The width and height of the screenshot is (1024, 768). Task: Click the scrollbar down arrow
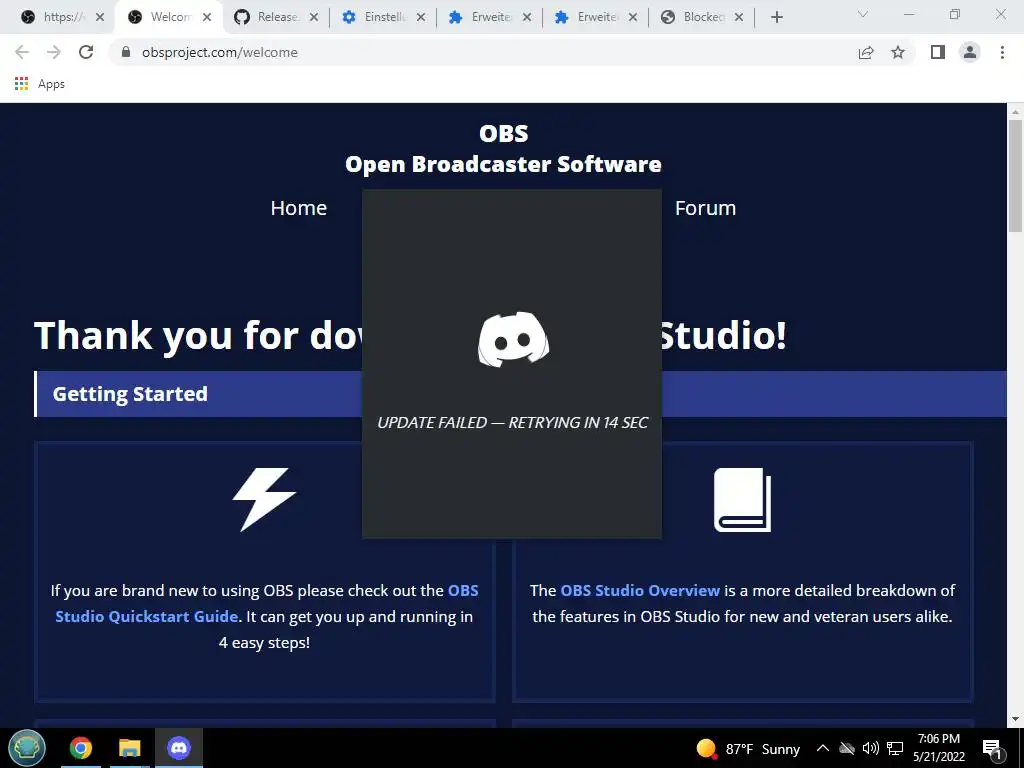[1015, 719]
